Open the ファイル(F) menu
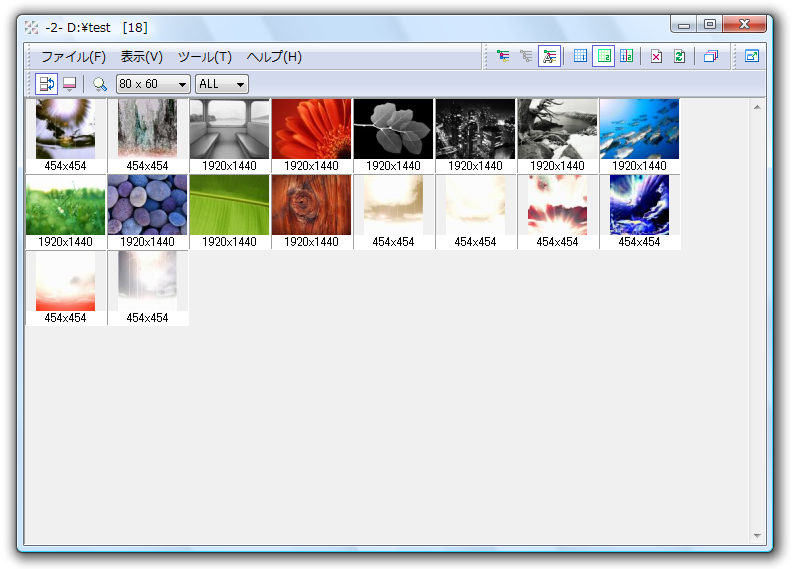This screenshot has height=569, width=793. tap(73, 57)
